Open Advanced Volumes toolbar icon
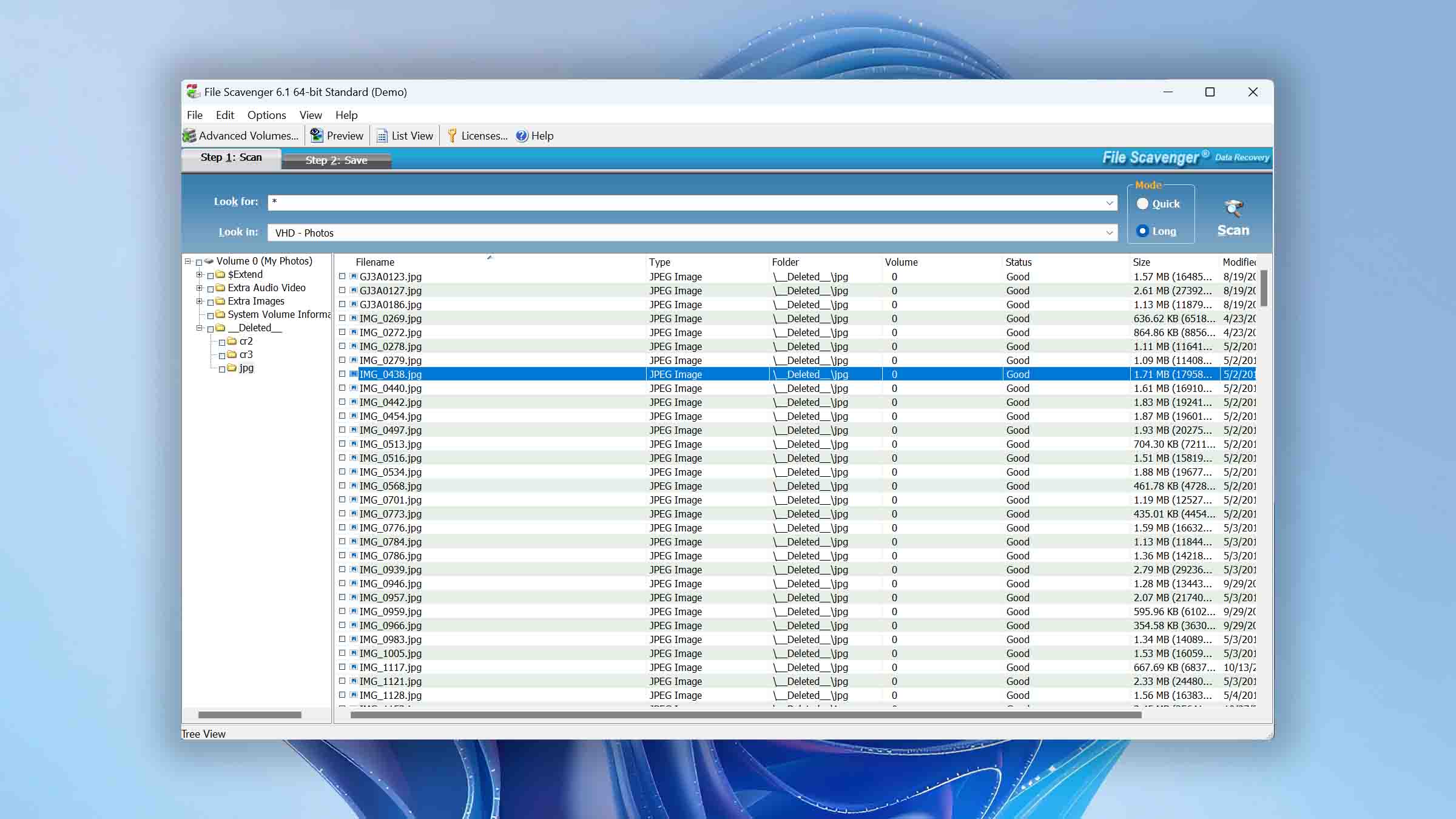This screenshot has width=1456, height=819. (x=189, y=136)
